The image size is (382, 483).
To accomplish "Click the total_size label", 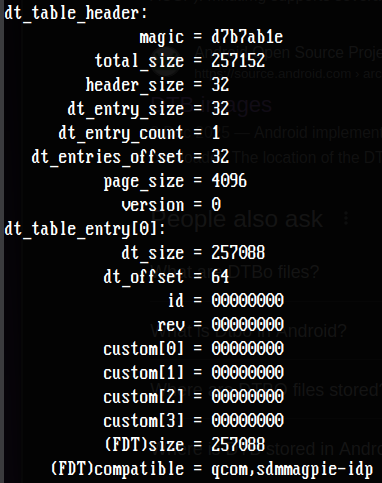I will pos(139,62).
